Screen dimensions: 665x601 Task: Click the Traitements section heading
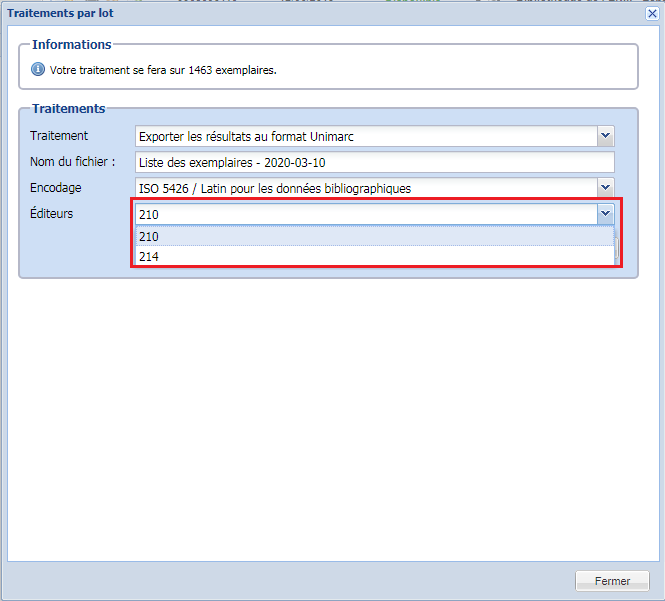coord(69,109)
